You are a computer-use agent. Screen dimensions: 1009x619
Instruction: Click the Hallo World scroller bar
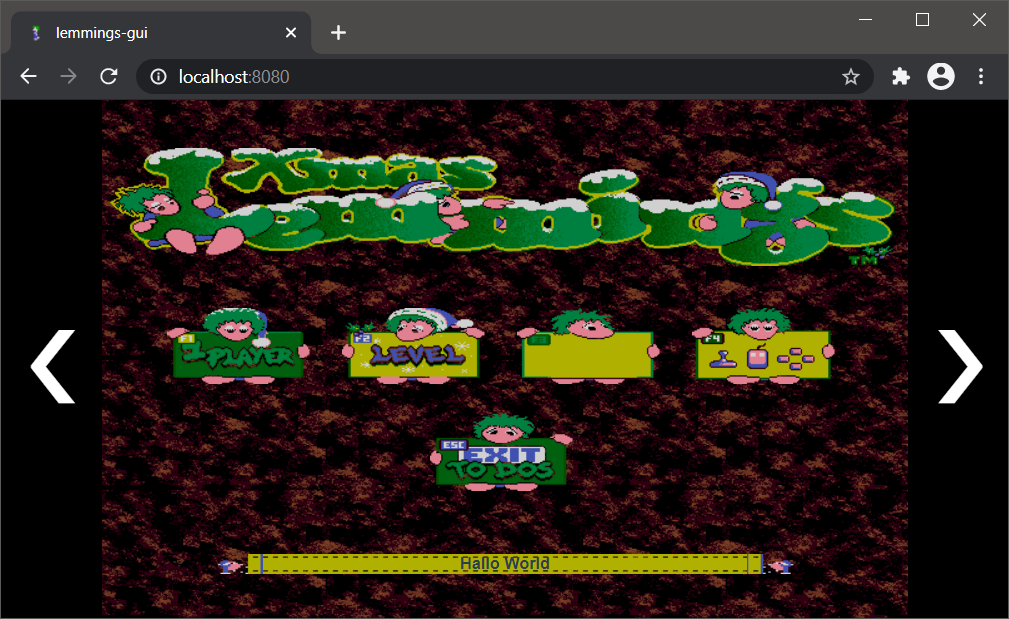coord(505,564)
